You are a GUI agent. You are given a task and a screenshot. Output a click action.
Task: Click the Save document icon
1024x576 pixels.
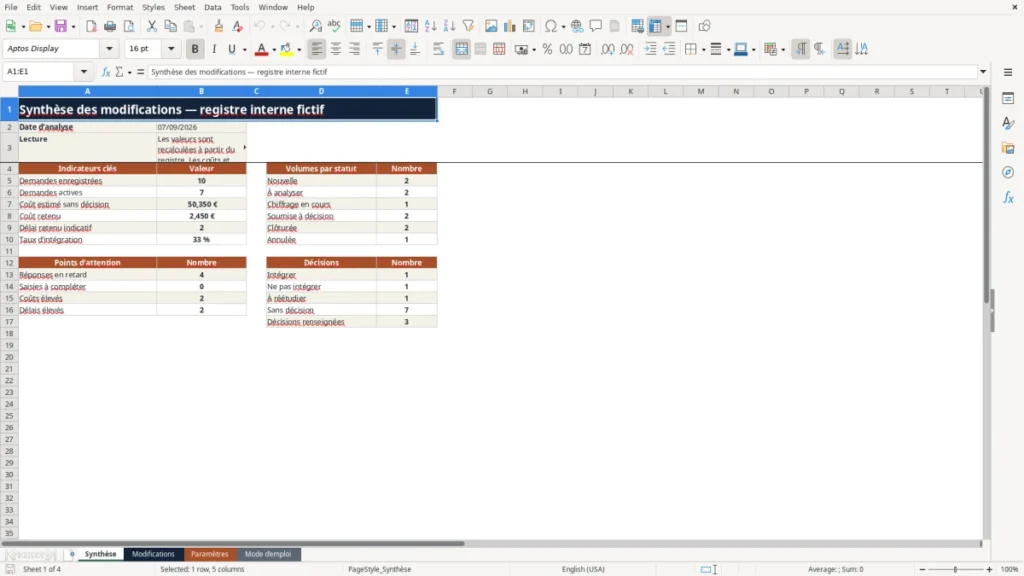tap(61, 26)
